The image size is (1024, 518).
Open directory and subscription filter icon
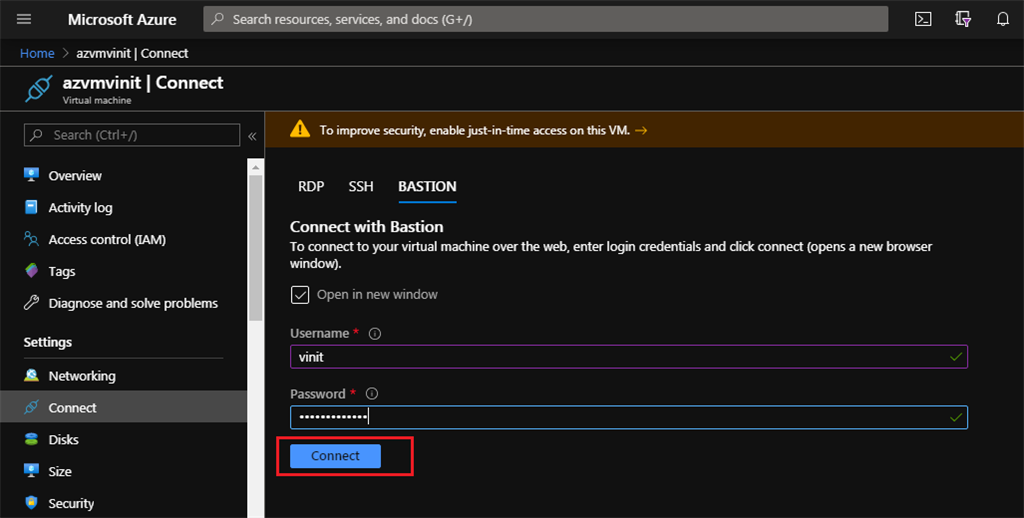tap(963, 19)
